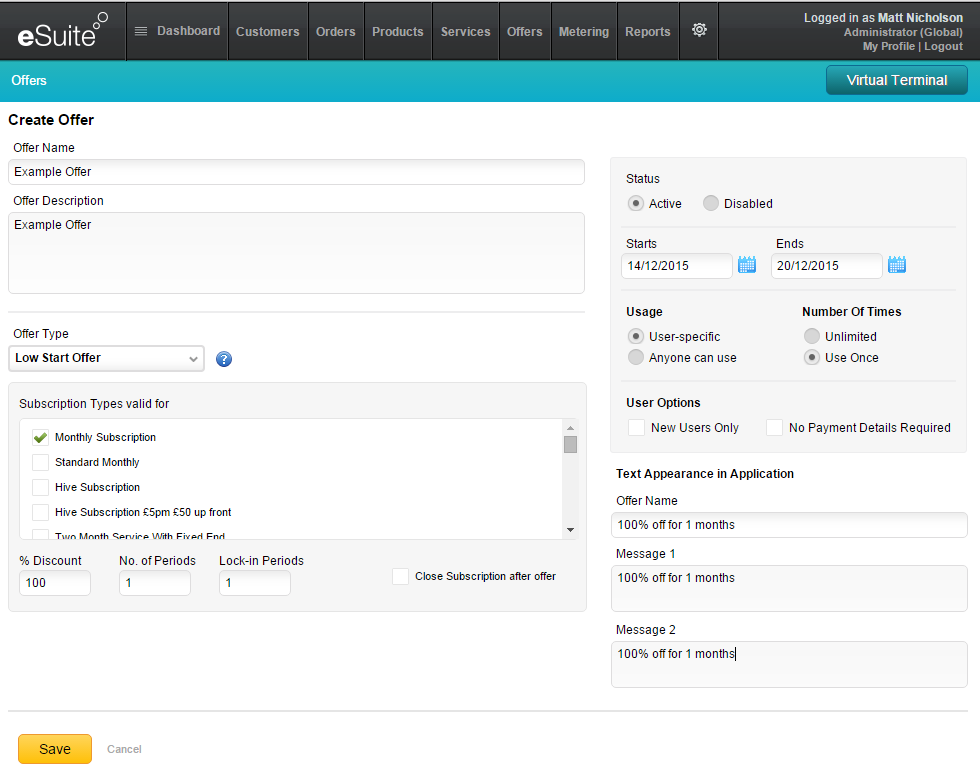Click the eSuite logo

(x=62, y=31)
